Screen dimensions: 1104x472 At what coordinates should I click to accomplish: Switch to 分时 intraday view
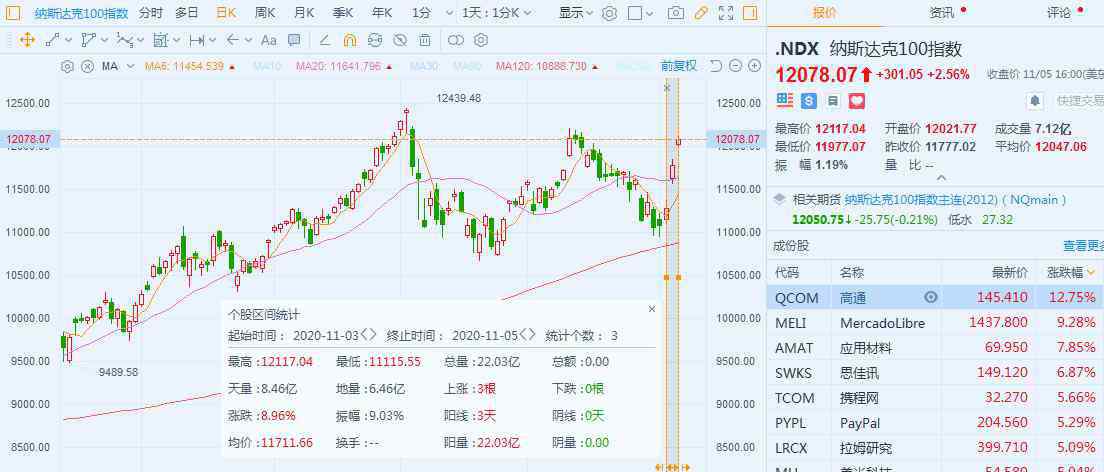(x=150, y=13)
